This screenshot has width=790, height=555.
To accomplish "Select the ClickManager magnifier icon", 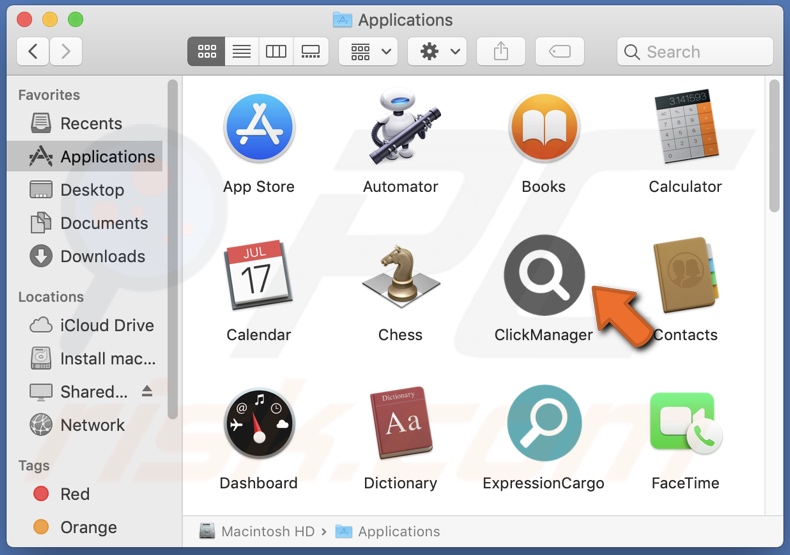I will (544, 275).
